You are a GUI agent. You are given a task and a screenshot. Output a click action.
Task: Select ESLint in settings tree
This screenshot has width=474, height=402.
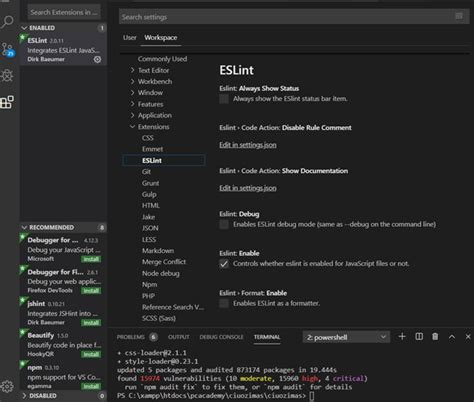point(163,160)
